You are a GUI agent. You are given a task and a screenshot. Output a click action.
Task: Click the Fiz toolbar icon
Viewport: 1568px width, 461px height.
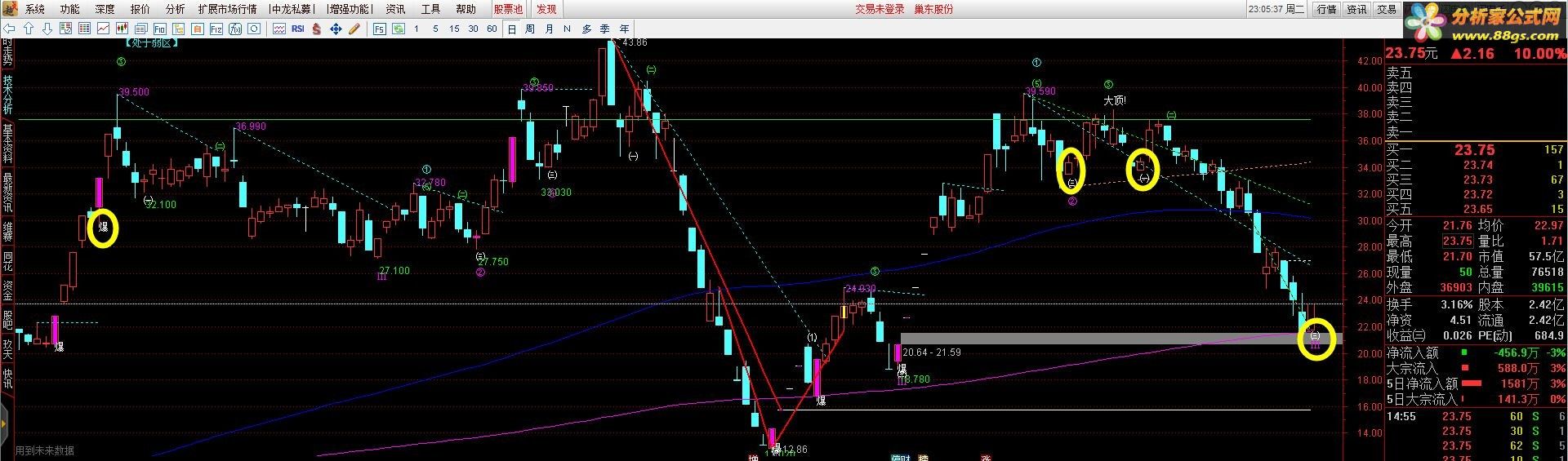[x=216, y=29]
